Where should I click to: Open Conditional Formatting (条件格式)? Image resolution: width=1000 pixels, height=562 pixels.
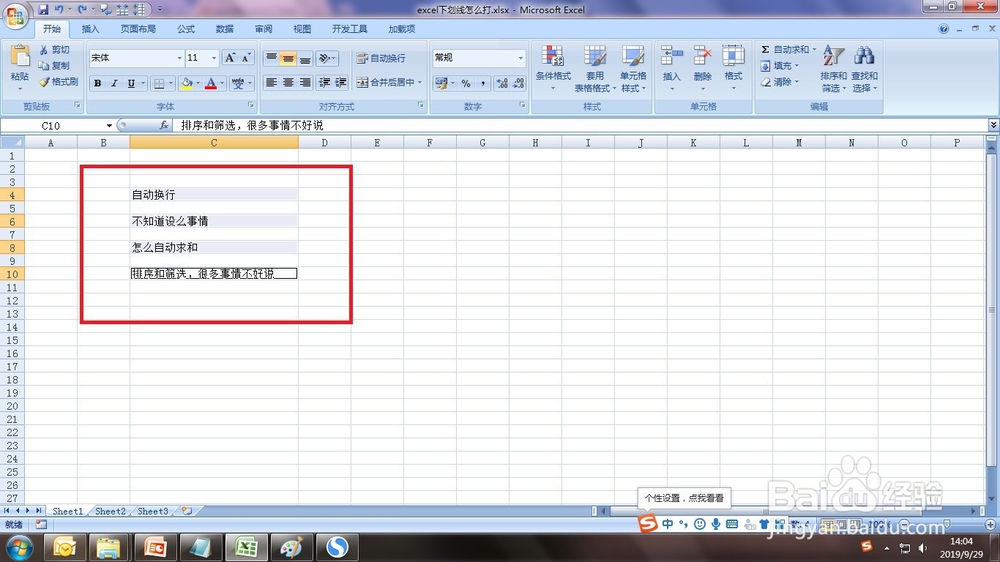click(x=553, y=68)
